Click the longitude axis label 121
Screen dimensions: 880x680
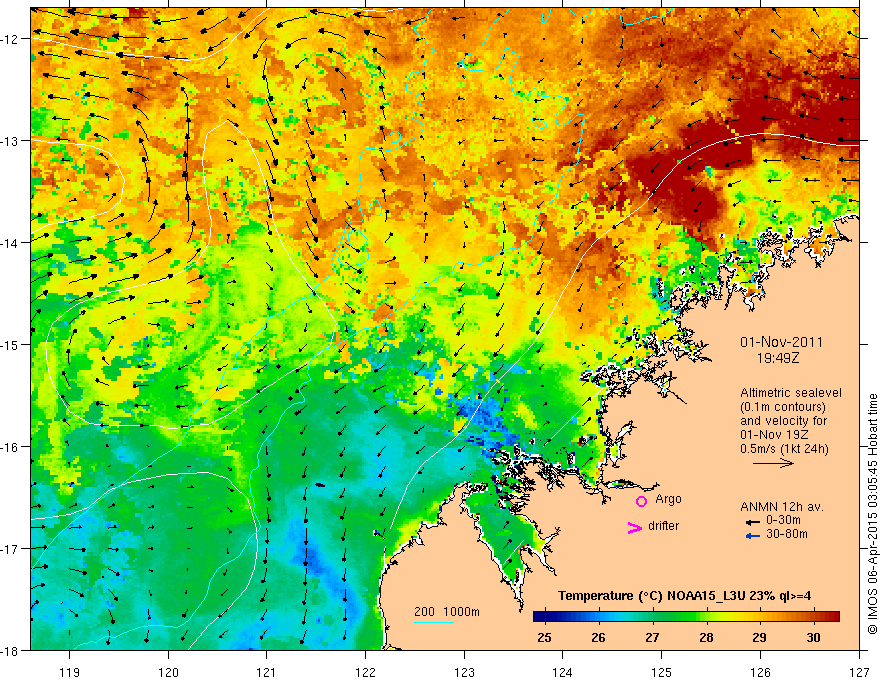pyautogui.click(x=267, y=672)
